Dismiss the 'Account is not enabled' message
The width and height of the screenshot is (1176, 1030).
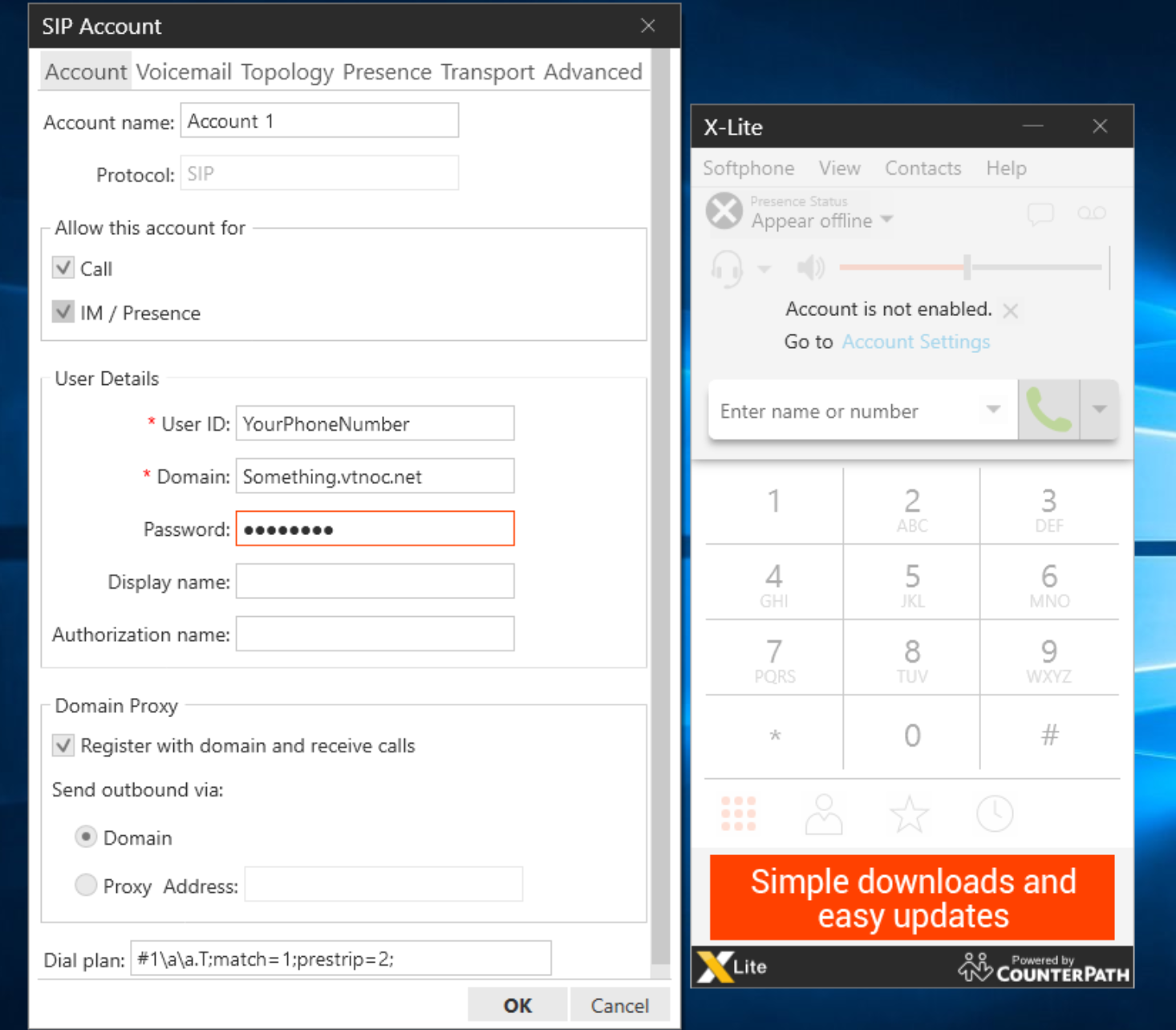pyautogui.click(x=1011, y=311)
